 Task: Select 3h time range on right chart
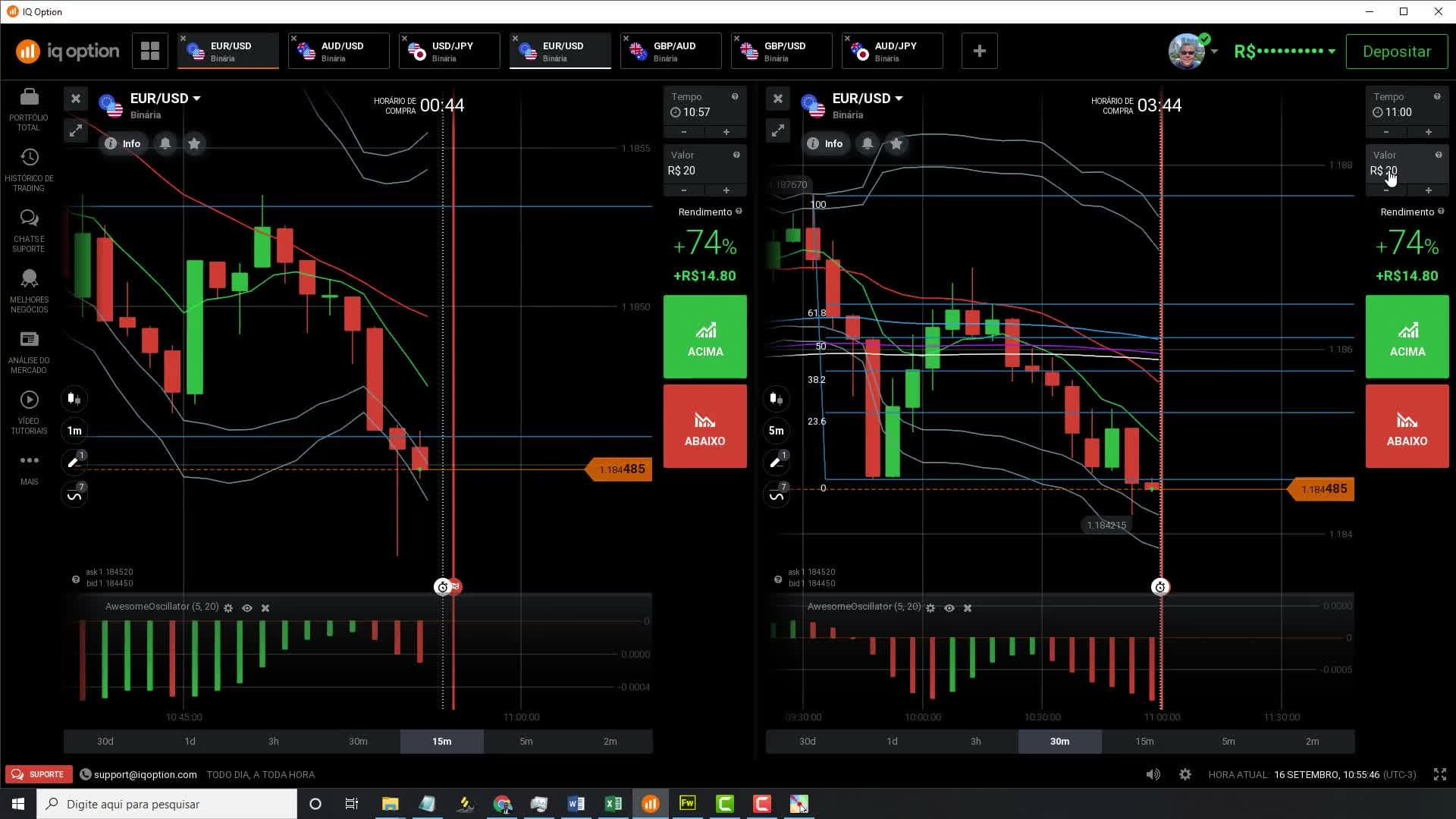point(976,741)
